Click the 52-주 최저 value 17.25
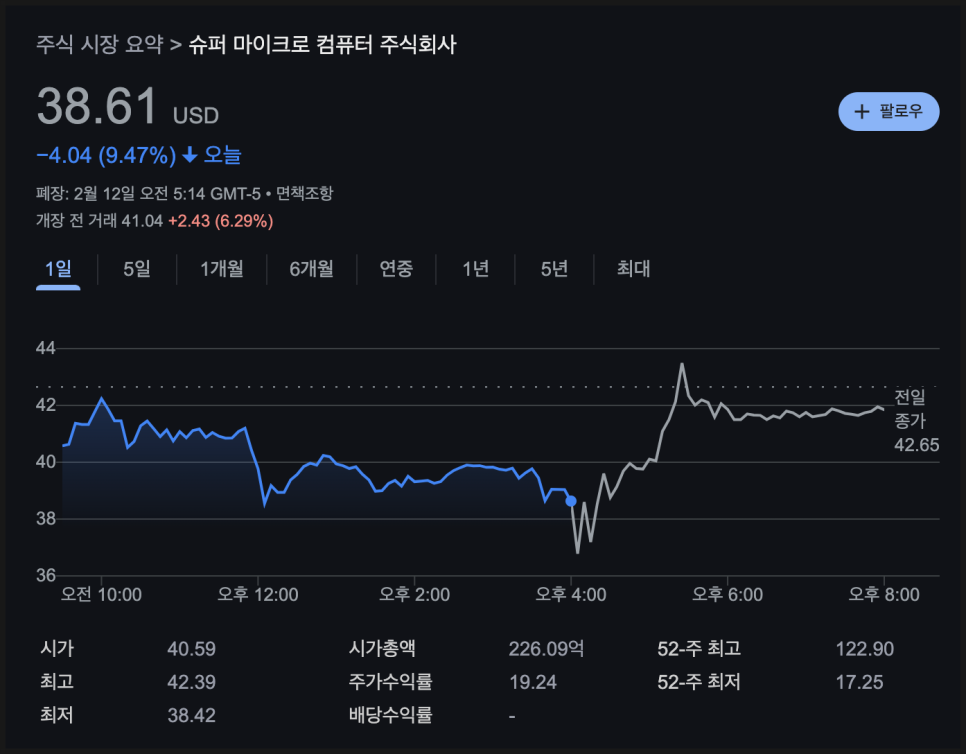Image resolution: width=966 pixels, height=754 pixels. click(x=859, y=682)
